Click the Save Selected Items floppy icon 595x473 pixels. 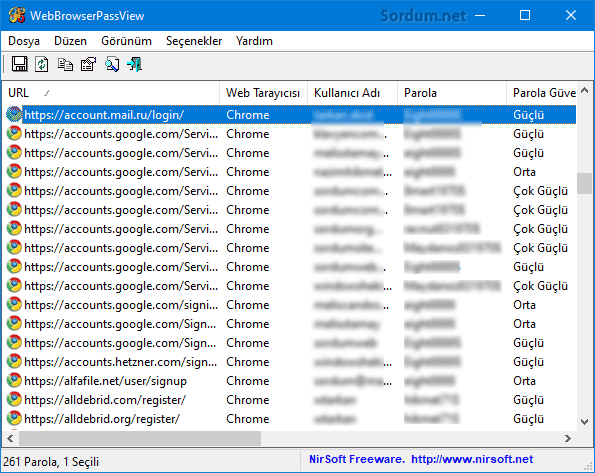tap(19, 64)
